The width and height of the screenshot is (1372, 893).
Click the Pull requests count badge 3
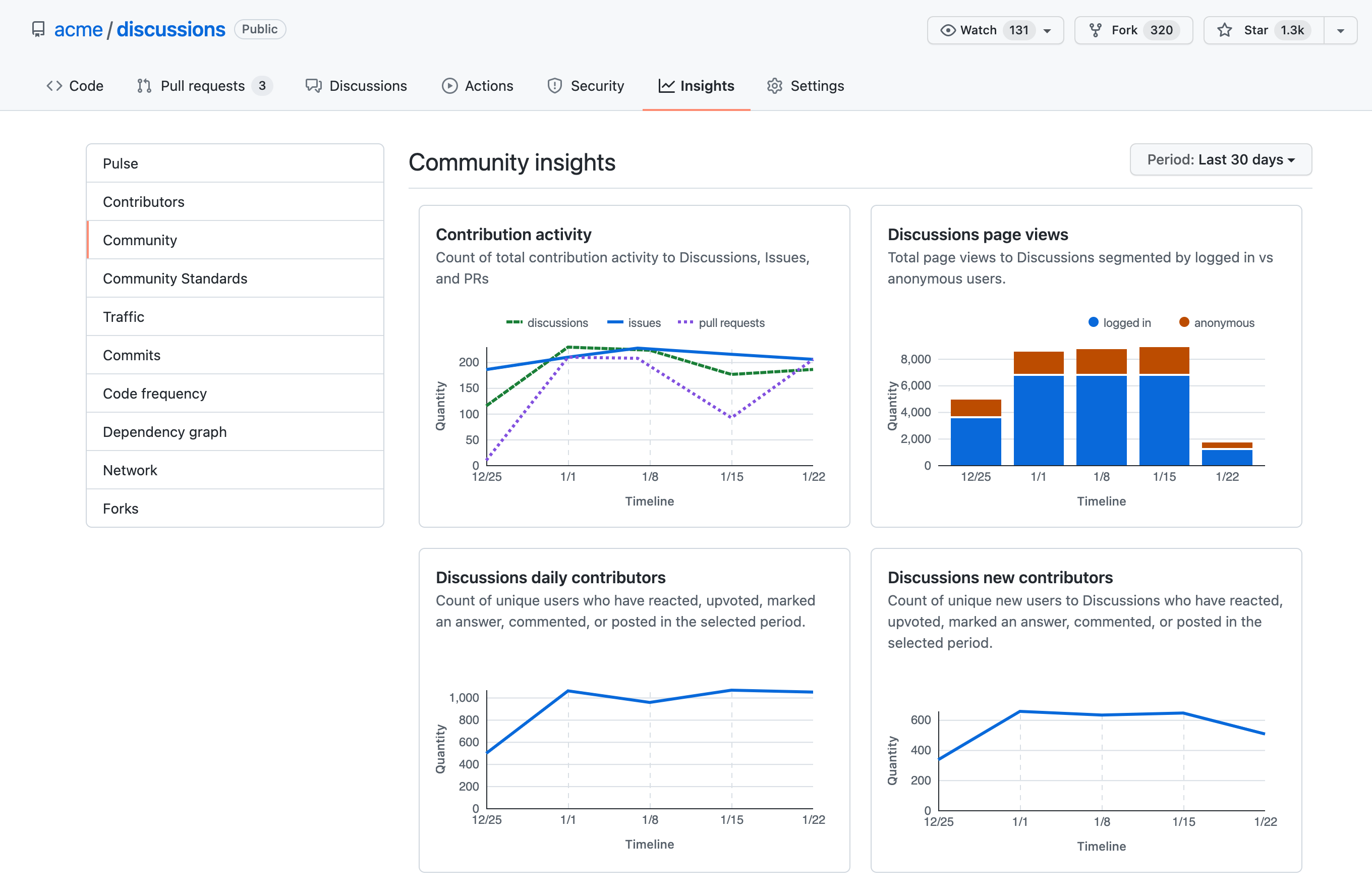[262, 86]
